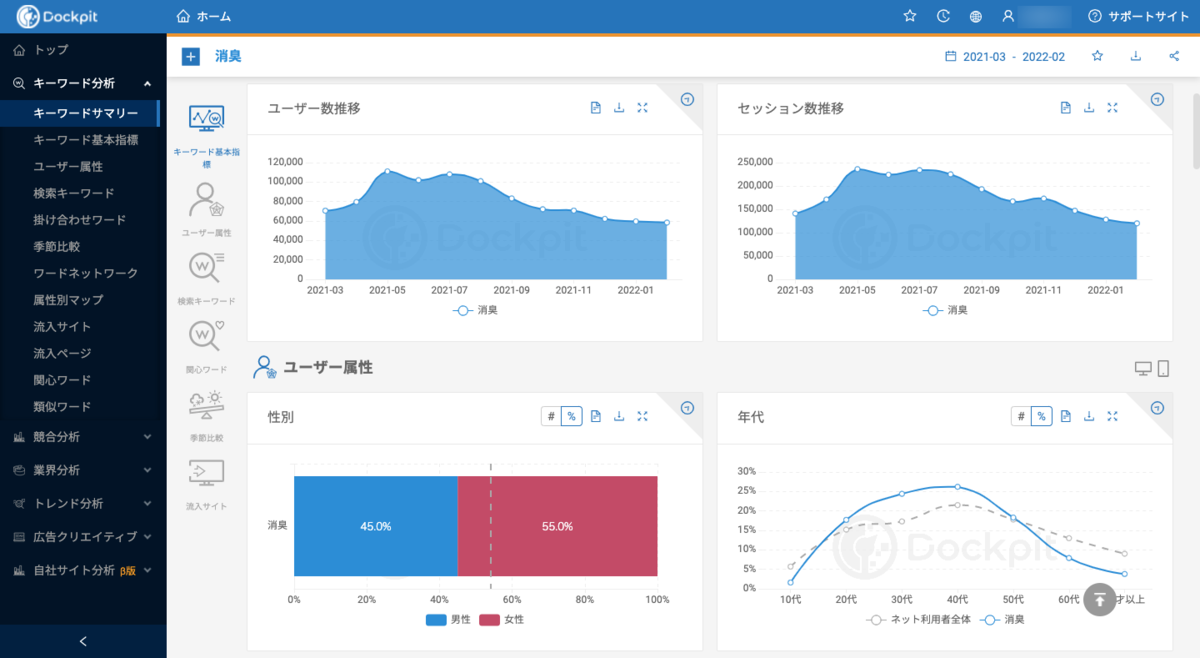Image resolution: width=1200 pixels, height=658 pixels.
Task: Download the セッション数推移 chart
Action: [x=1089, y=108]
